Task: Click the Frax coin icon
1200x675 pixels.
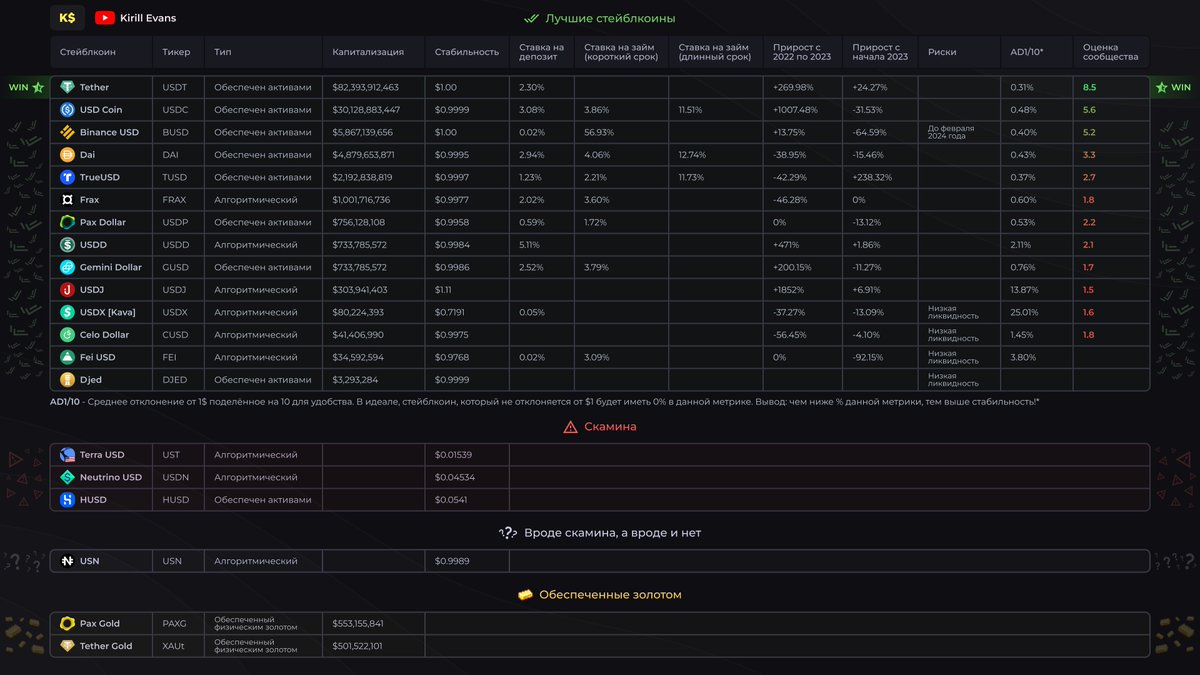Action: pyautogui.click(x=68, y=200)
